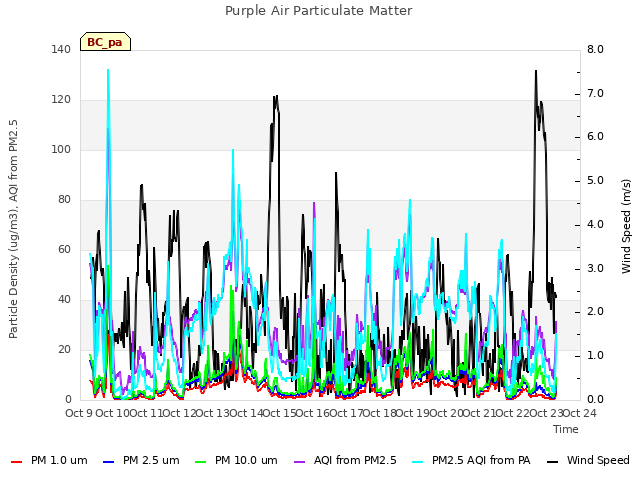Image resolution: width=640 pixels, height=480 pixels.
Task: Click the 8.0 wind speed tick label
Action: pos(595,49)
